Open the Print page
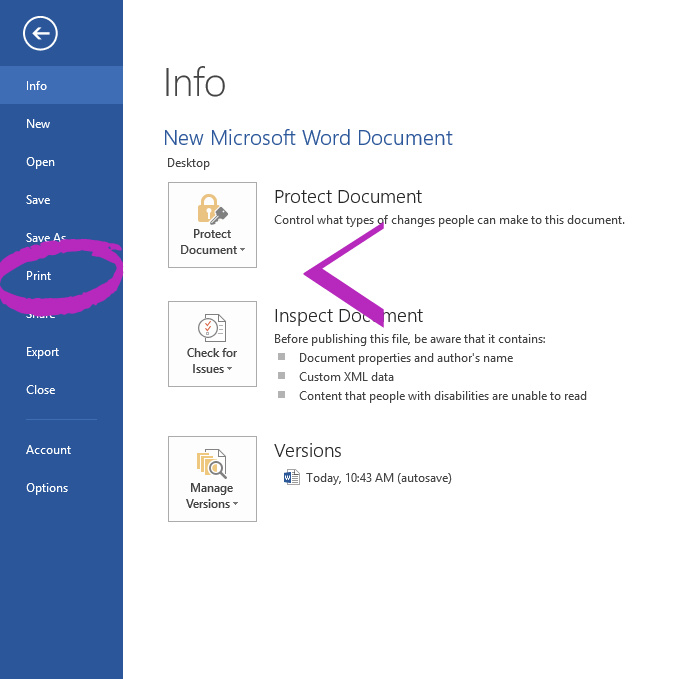679x679 pixels. (x=39, y=276)
